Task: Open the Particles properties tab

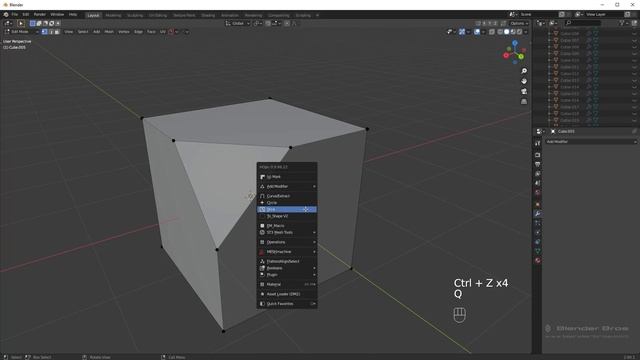Action: coord(538,223)
